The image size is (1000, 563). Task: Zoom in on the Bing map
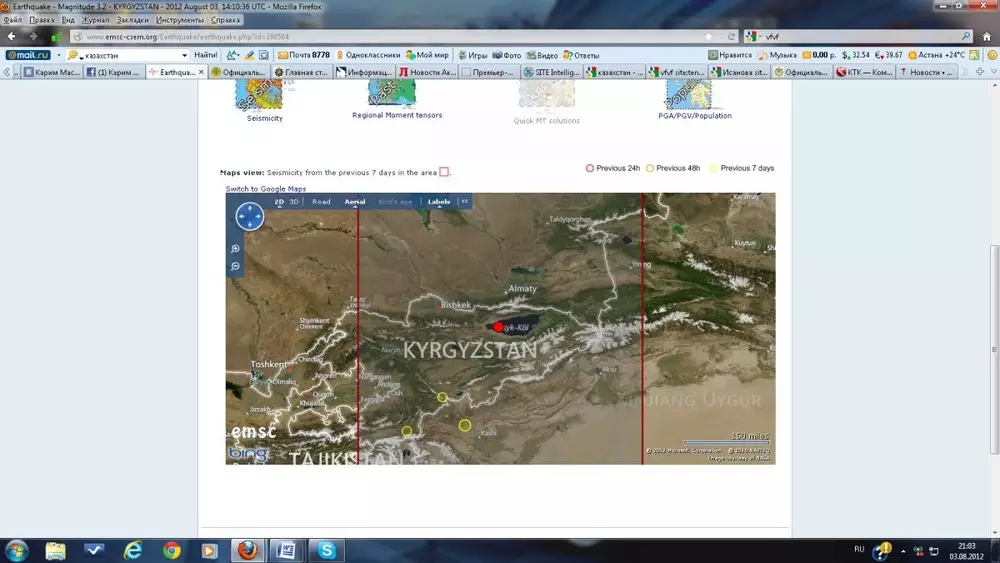(x=235, y=249)
